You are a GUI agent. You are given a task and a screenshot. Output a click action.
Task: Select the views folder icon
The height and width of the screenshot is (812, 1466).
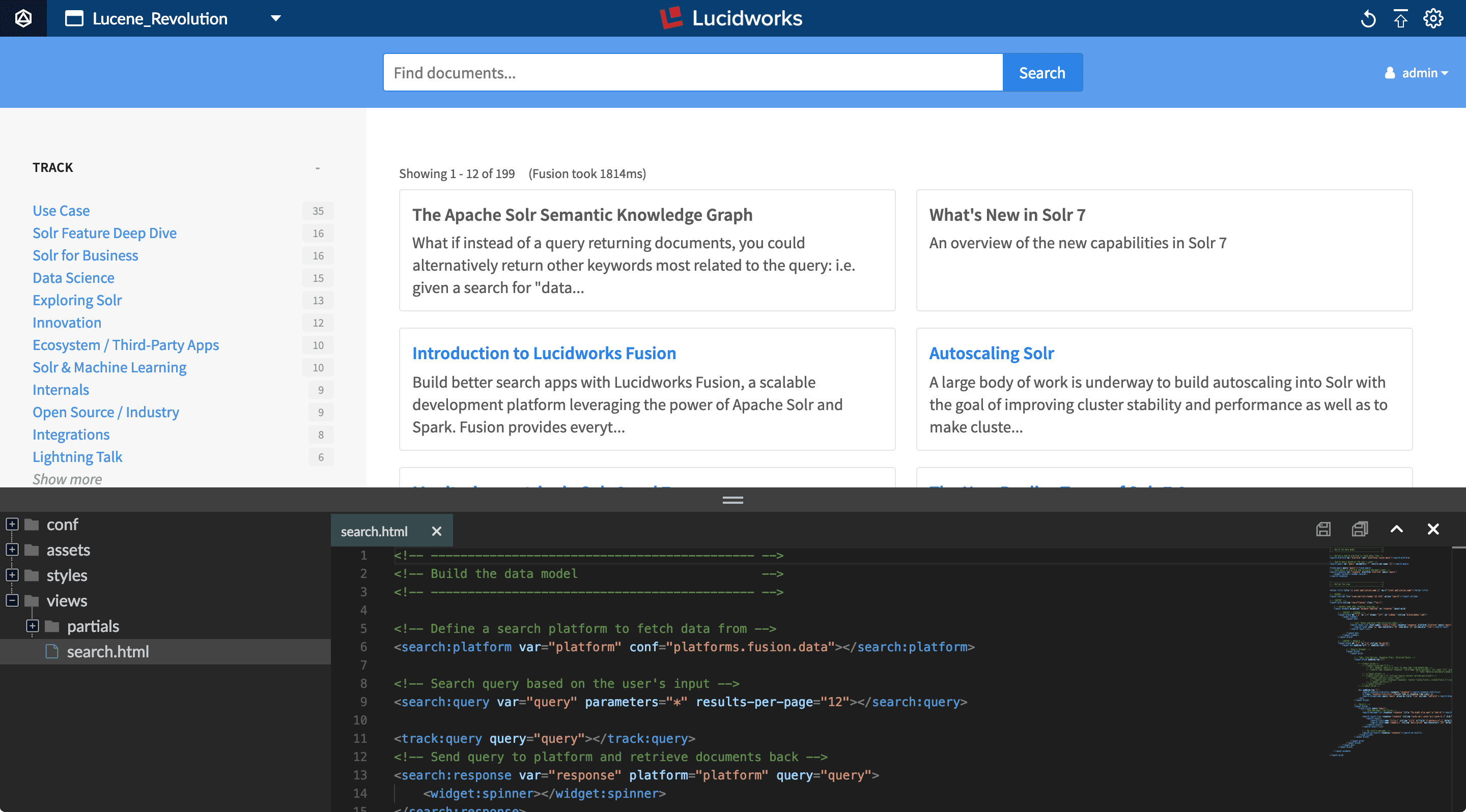click(32, 600)
